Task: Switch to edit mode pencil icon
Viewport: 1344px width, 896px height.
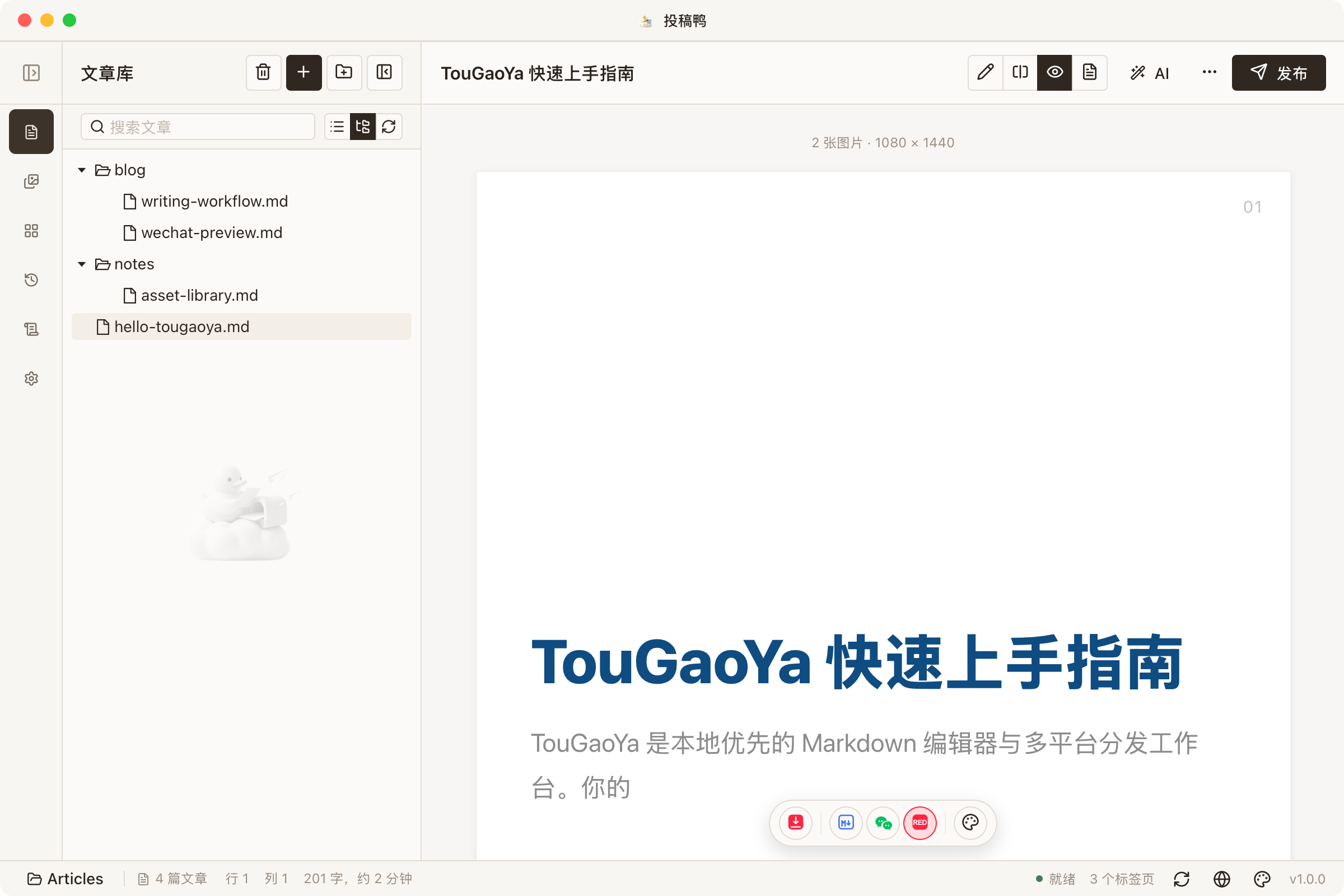Action: click(x=985, y=73)
